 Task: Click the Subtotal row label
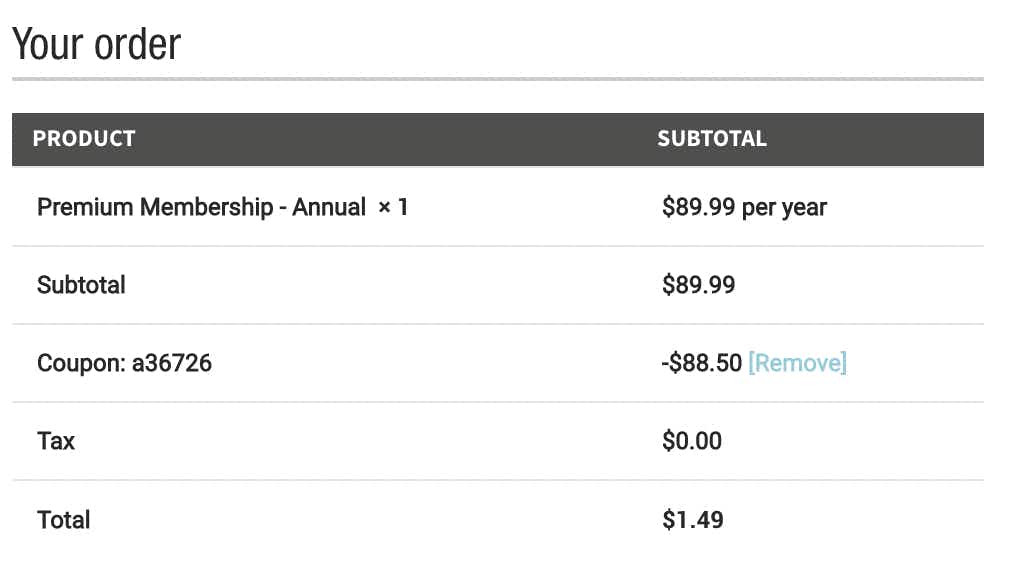[81, 285]
